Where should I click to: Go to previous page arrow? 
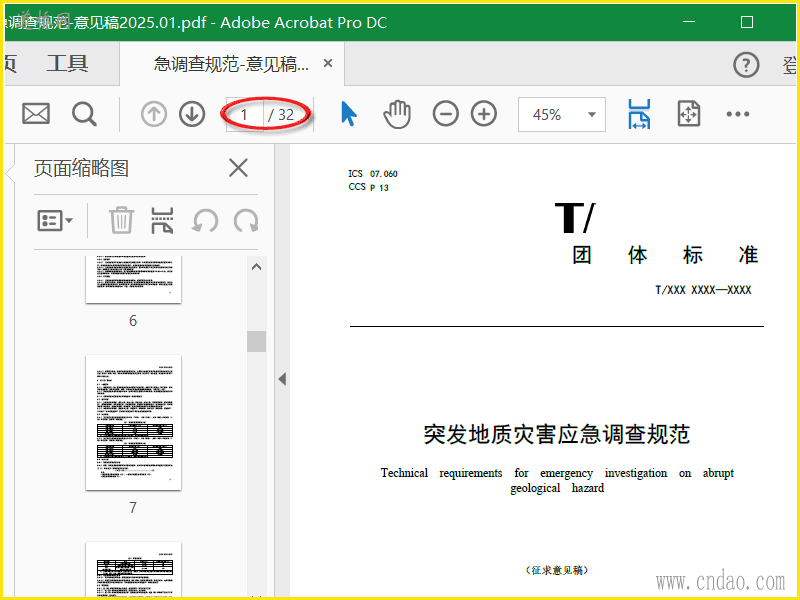pos(154,114)
